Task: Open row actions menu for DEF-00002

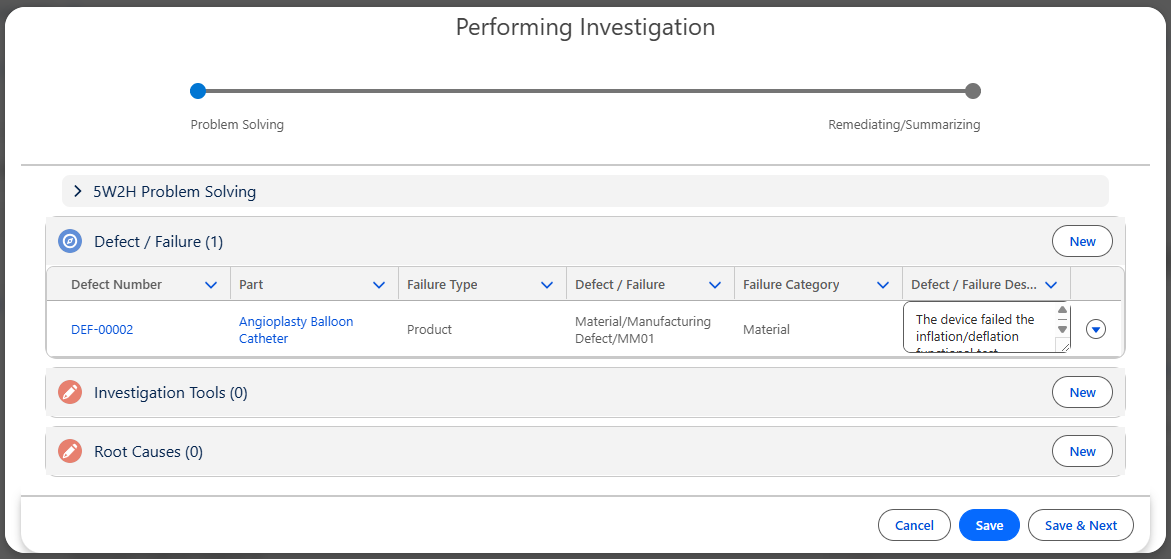Action: tap(1096, 329)
